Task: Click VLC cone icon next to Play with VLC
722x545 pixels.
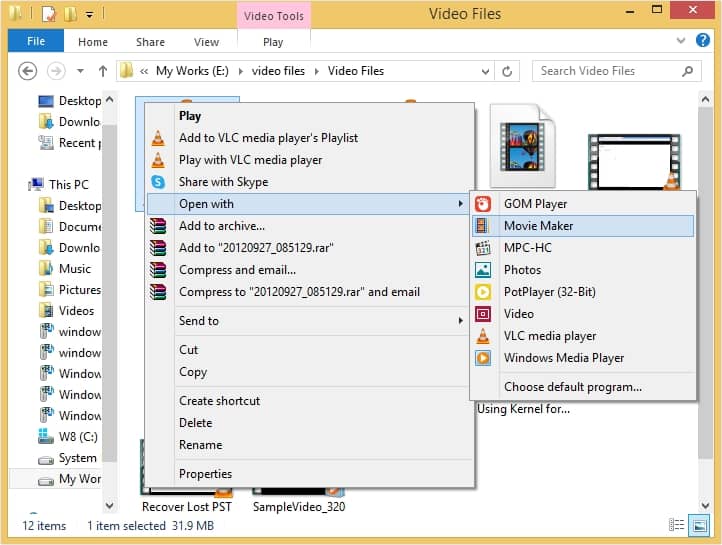Action: [x=158, y=160]
